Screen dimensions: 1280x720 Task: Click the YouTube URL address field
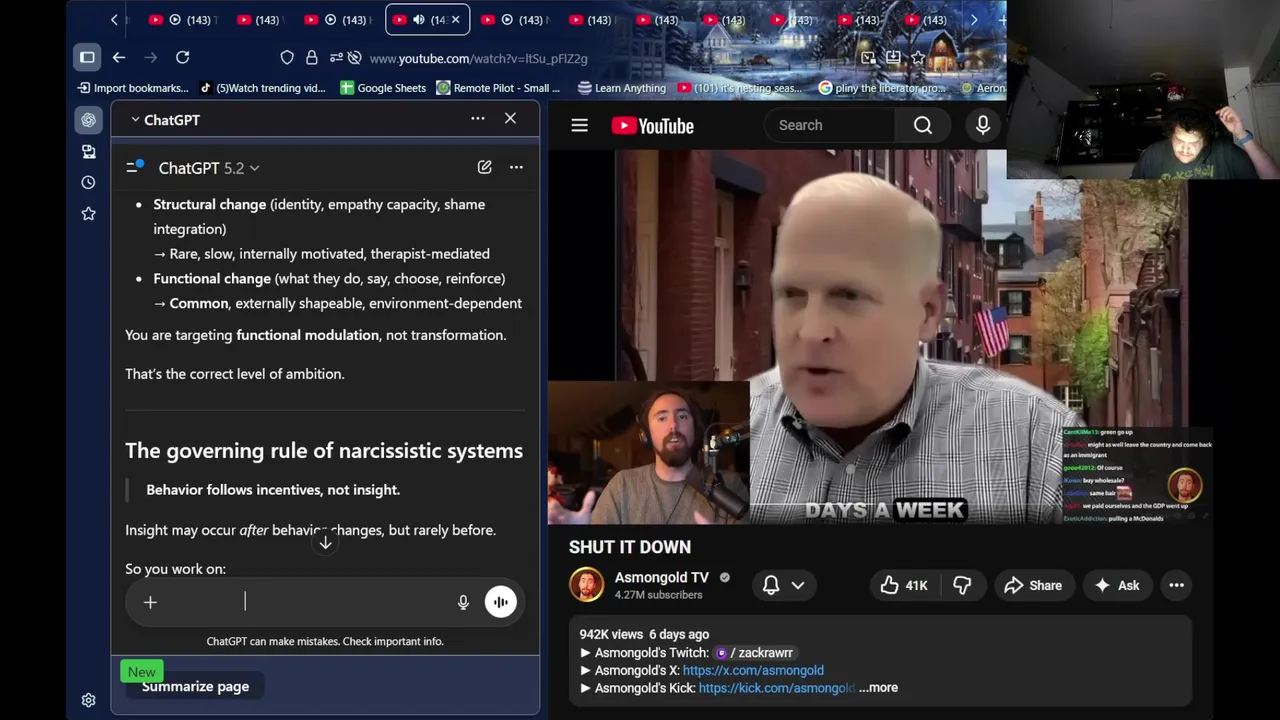tap(478, 58)
